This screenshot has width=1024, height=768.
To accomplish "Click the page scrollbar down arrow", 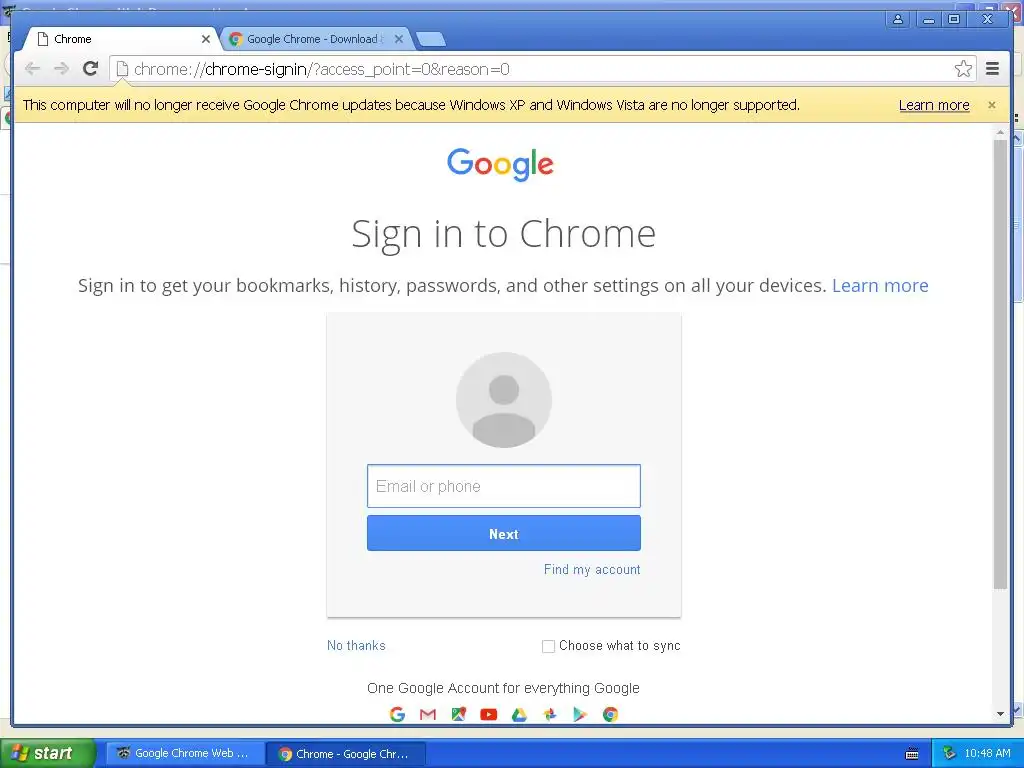I will [1000, 714].
